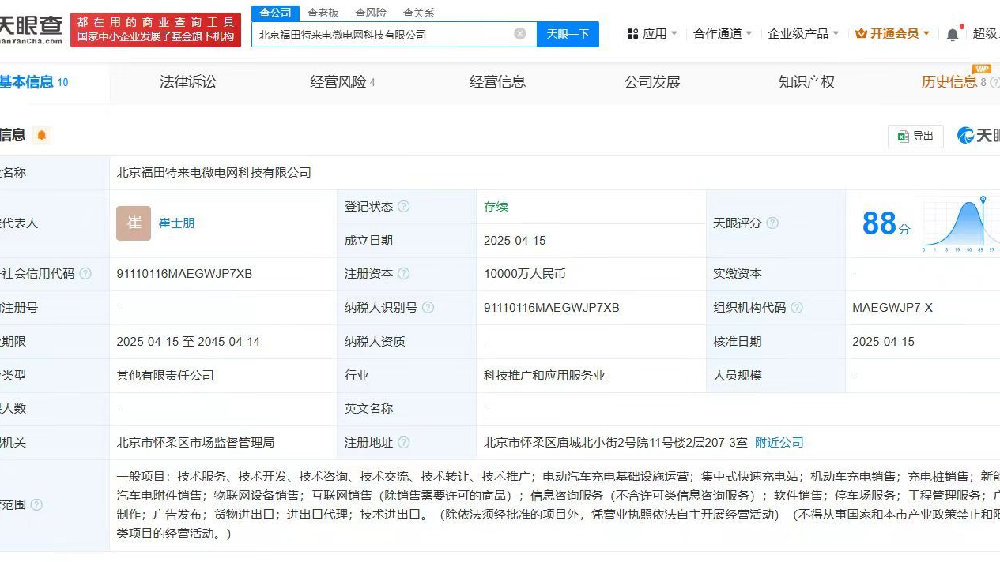Open the notification bell

point(952,34)
